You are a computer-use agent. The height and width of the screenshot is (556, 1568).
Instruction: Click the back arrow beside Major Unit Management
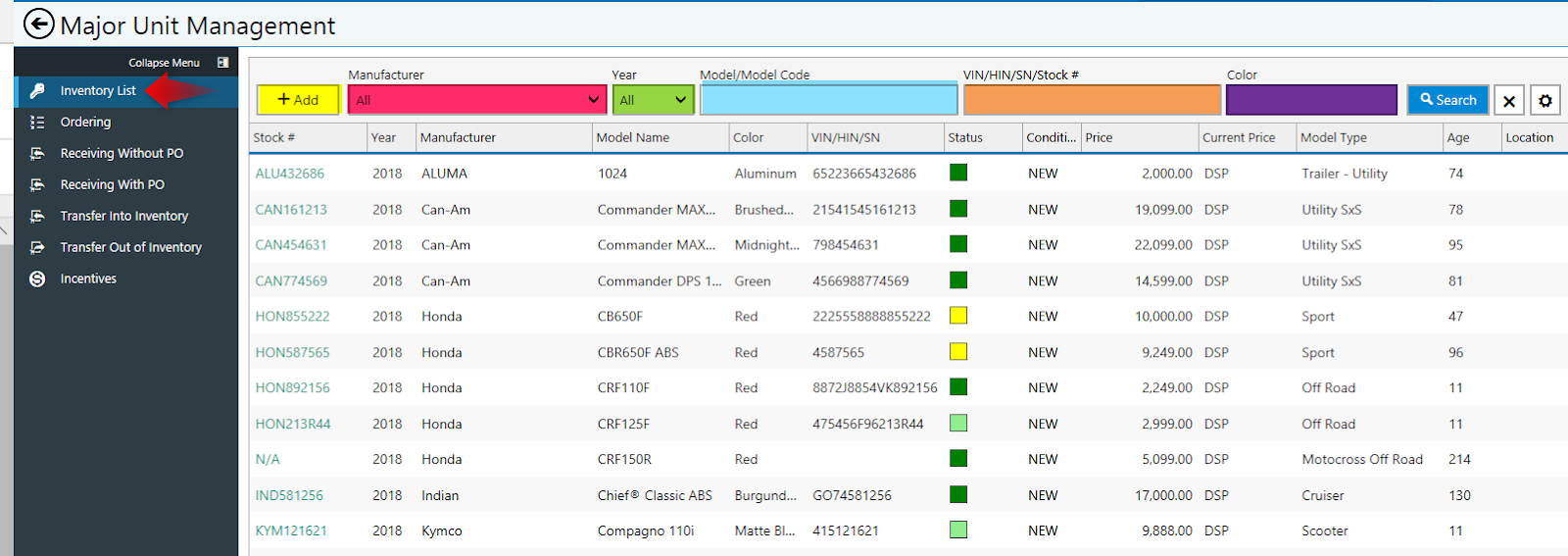(x=38, y=24)
